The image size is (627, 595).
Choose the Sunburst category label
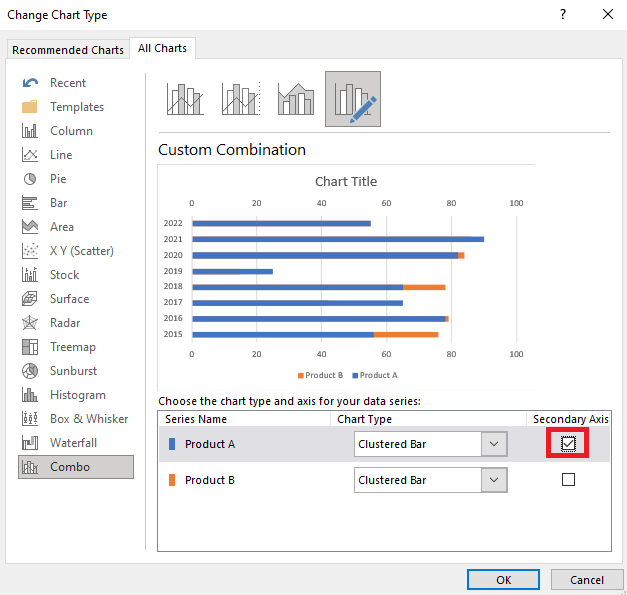click(x=73, y=371)
